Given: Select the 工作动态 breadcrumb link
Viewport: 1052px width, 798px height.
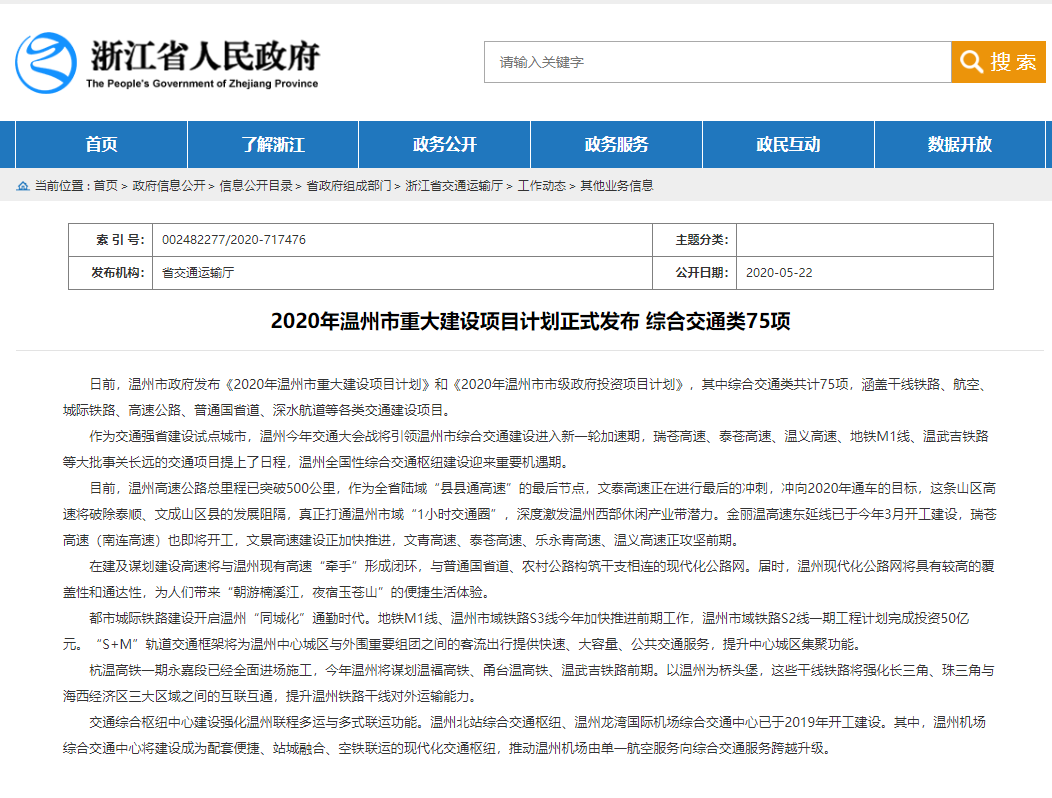Looking at the screenshot, I should (541, 186).
